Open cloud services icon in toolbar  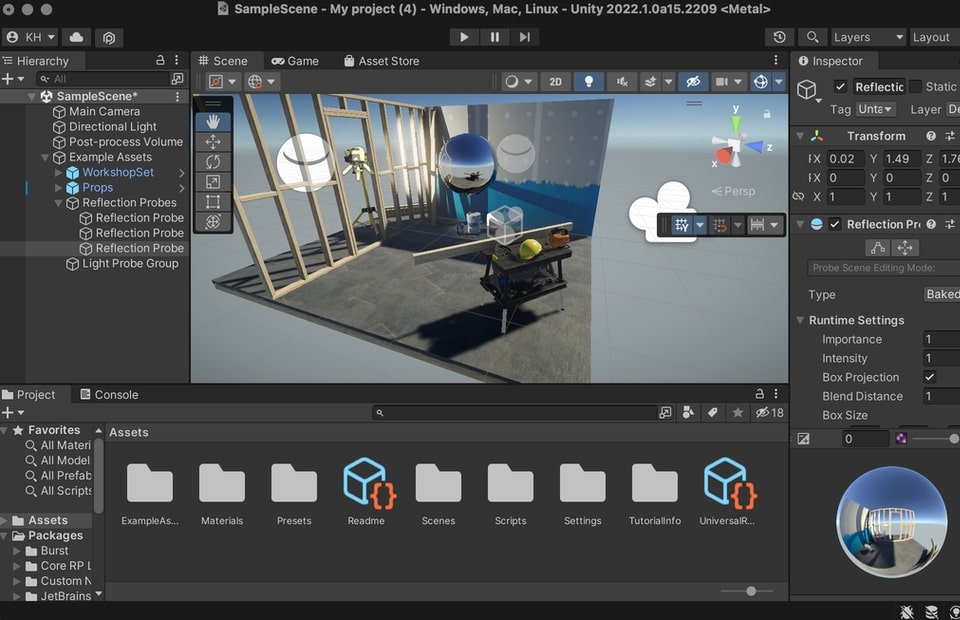pos(75,37)
